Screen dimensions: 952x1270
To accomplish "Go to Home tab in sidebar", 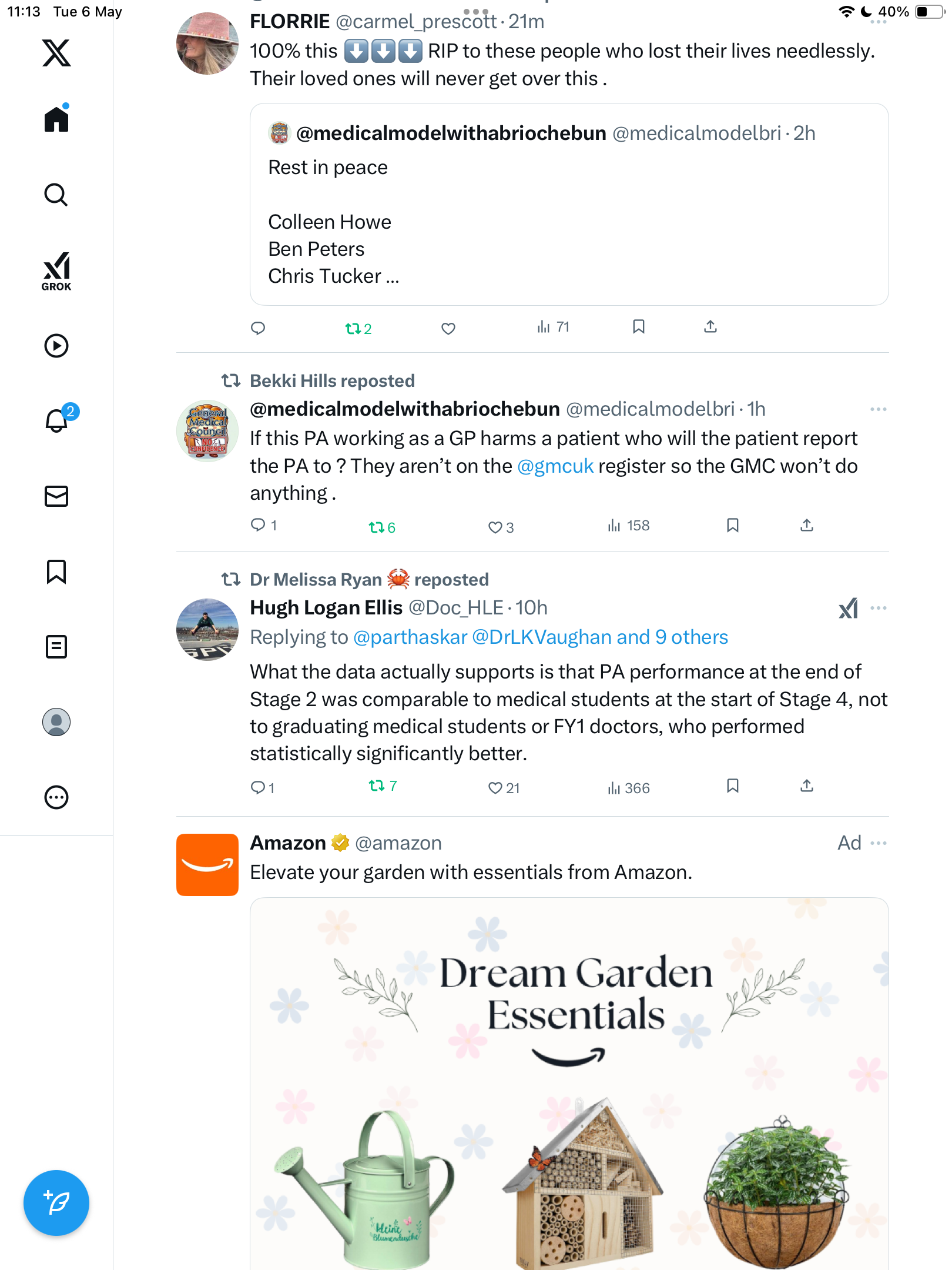I will tap(56, 118).
